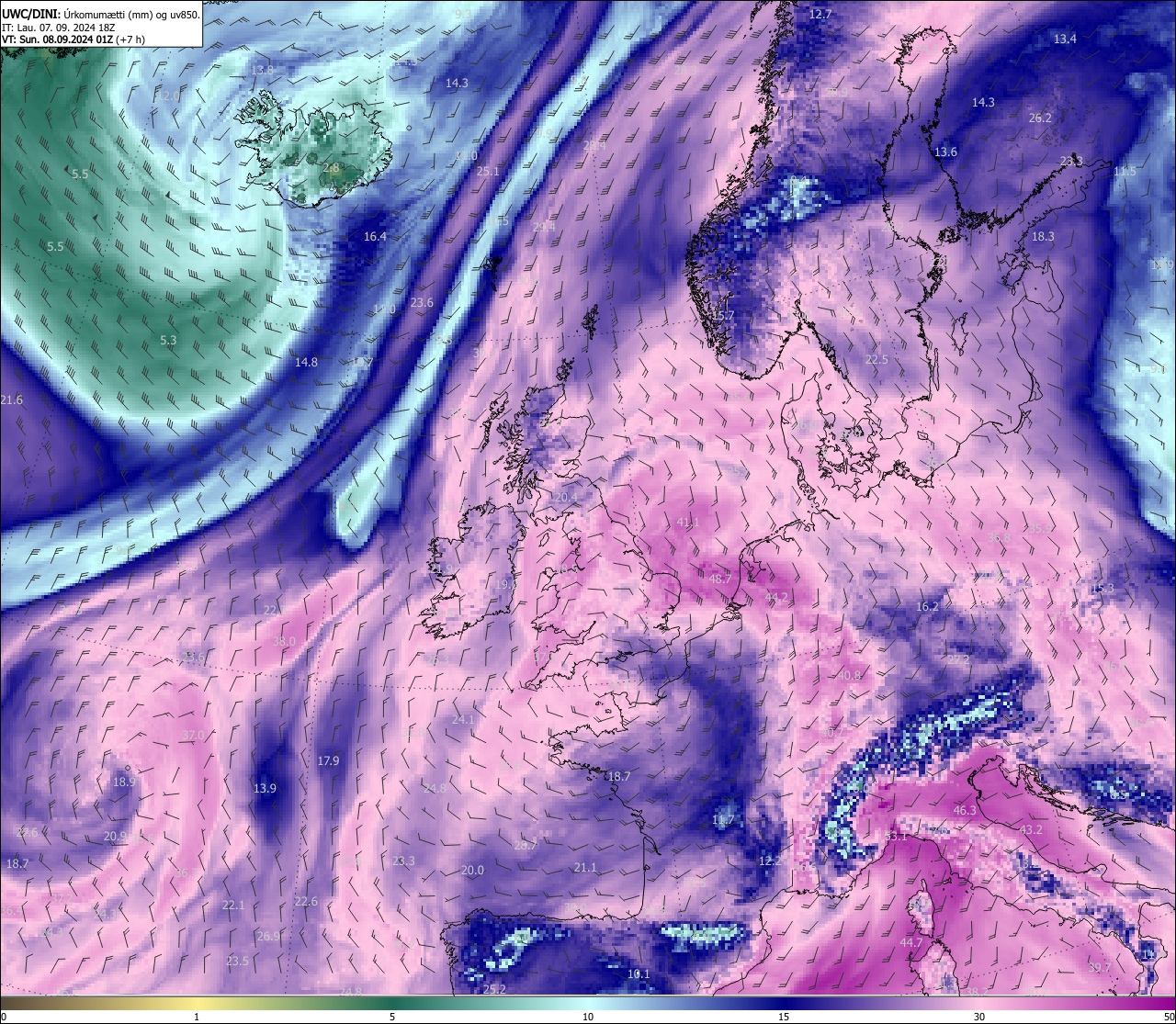The image size is (1176, 1024).
Task: Click the 26.2 value over Finland
Action: coord(1040,118)
